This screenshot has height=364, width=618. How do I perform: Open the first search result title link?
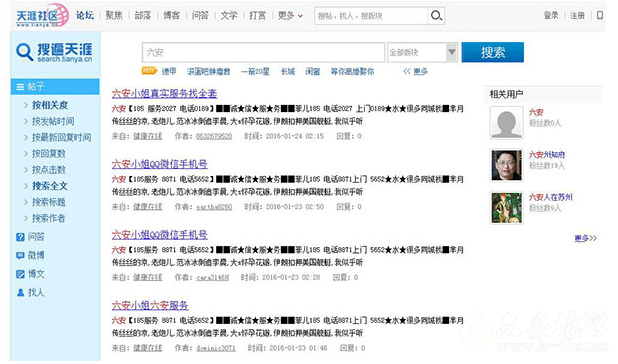click(164, 94)
